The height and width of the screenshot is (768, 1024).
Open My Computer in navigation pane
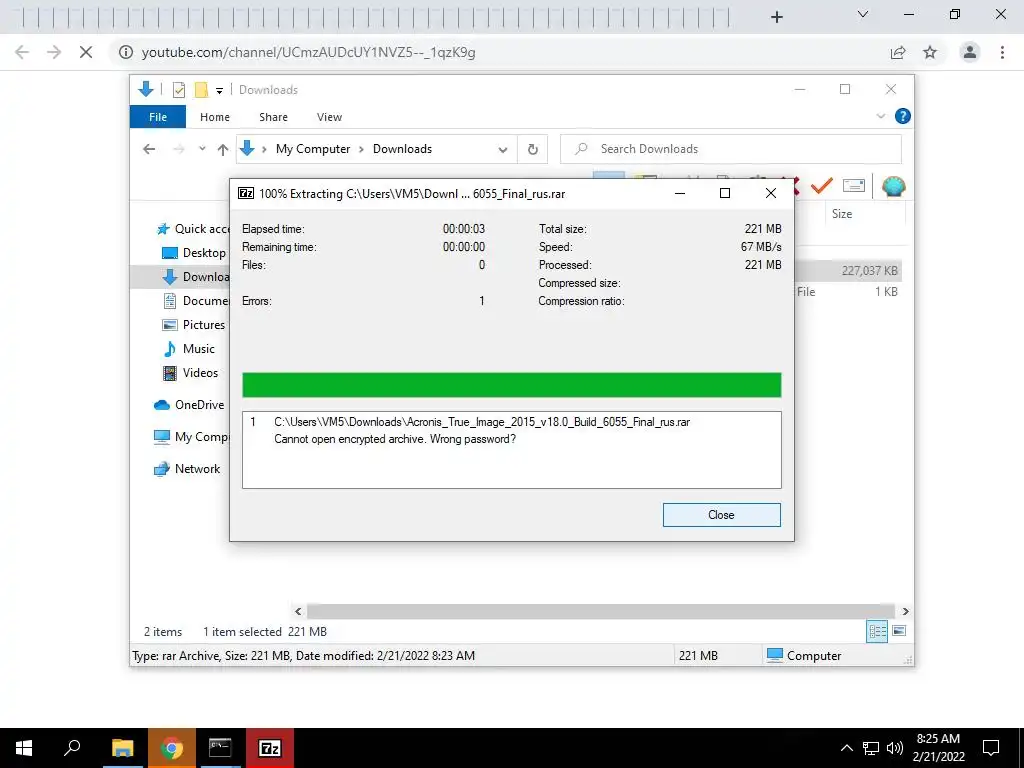pyautogui.click(x=191, y=437)
